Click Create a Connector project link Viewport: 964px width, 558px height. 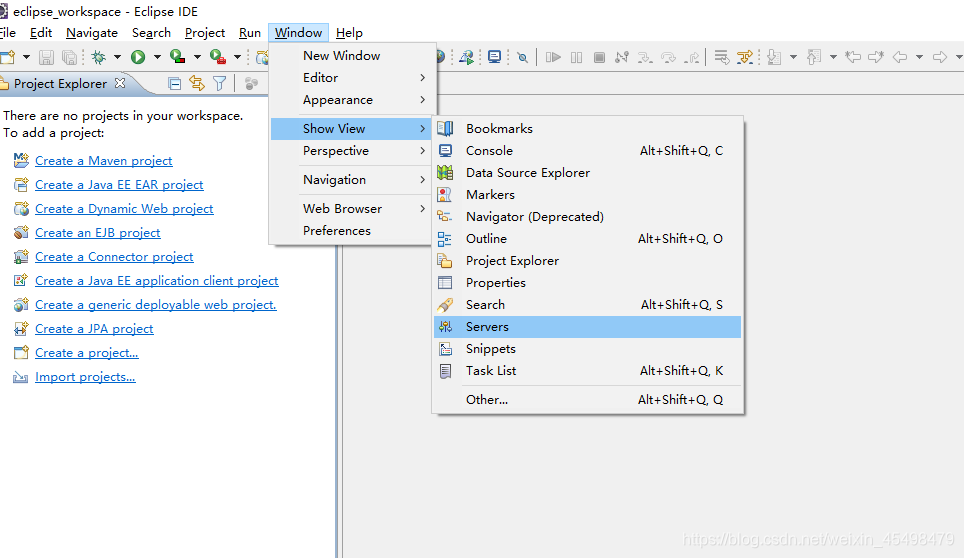click(x=114, y=256)
